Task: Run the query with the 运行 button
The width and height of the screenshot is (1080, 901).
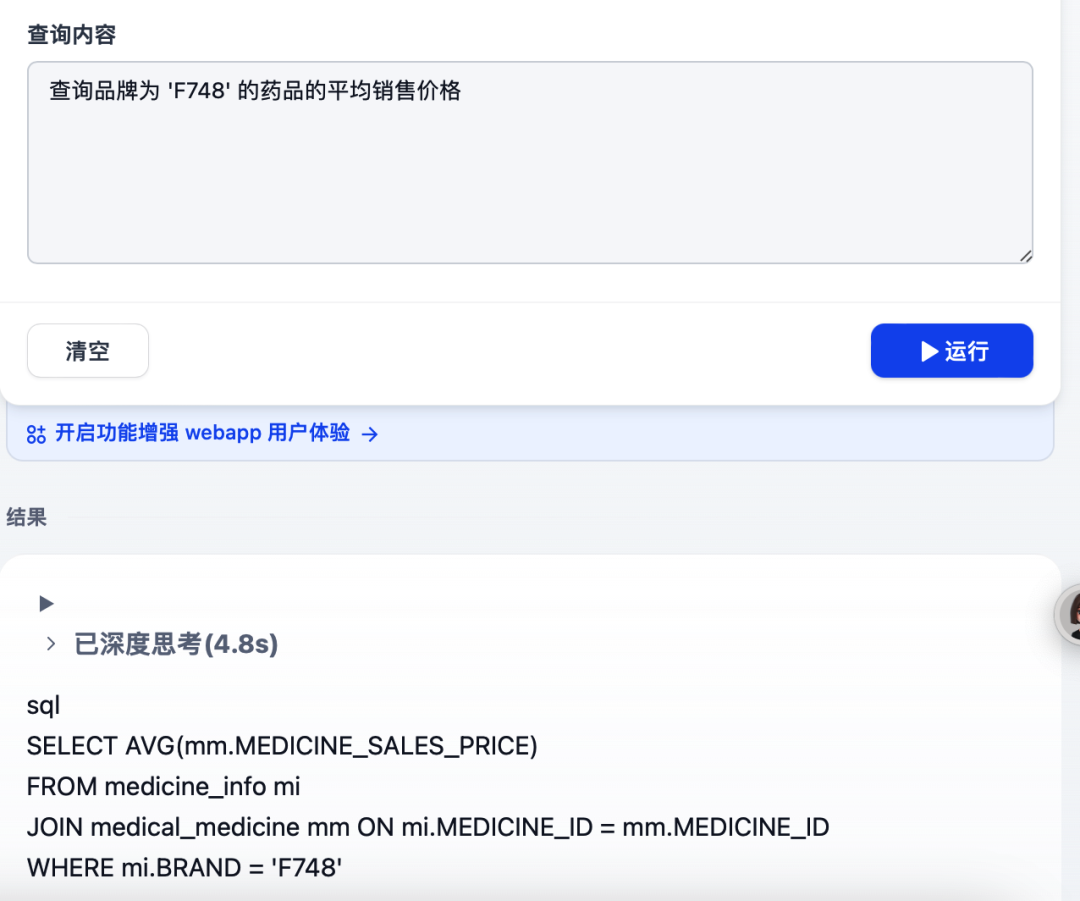Action: (951, 350)
